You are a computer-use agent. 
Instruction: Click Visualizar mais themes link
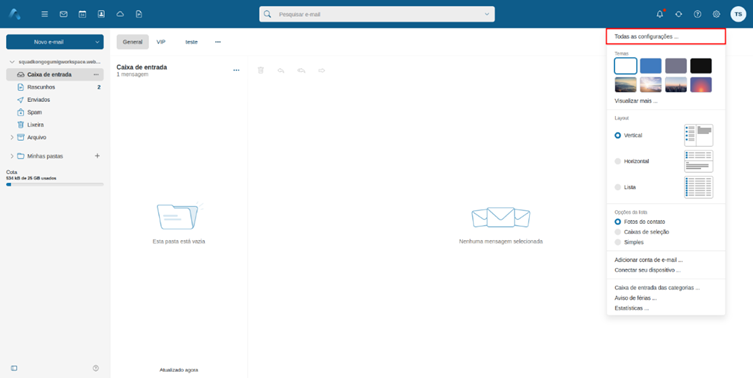tap(636, 101)
